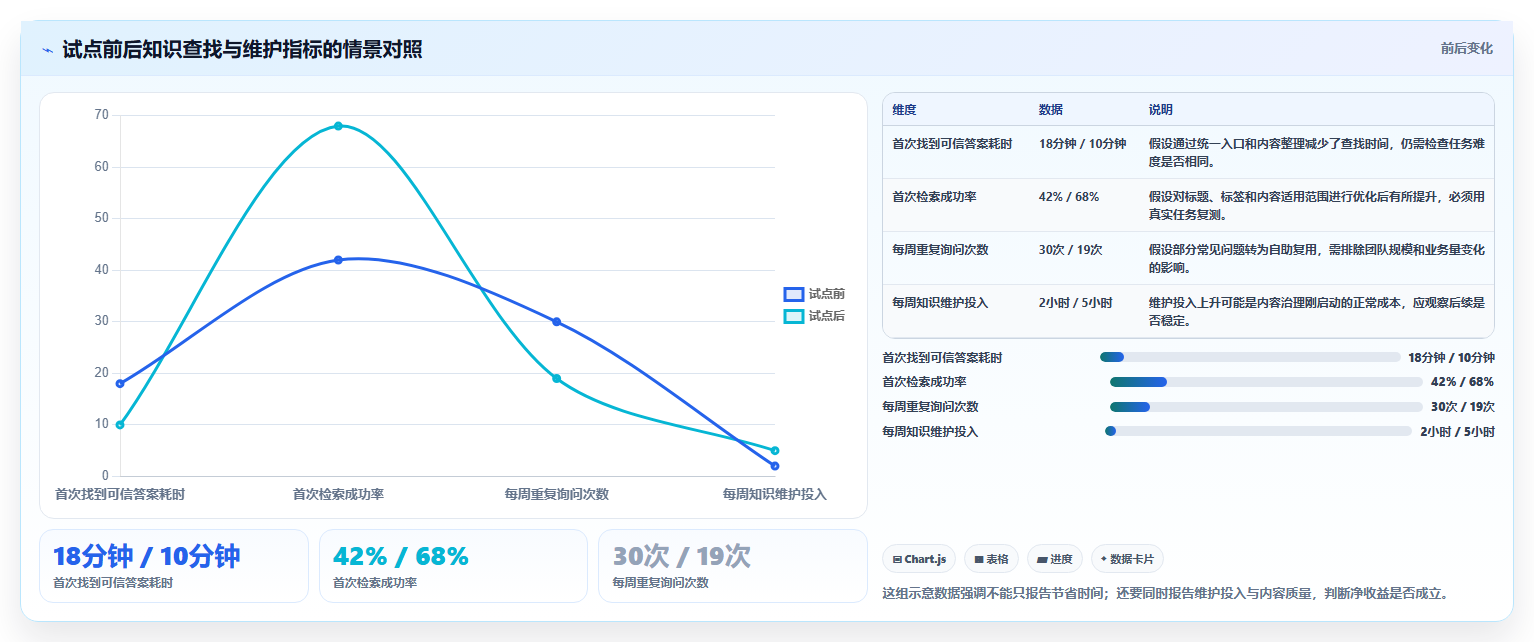Image resolution: width=1534 pixels, height=642 pixels.
Task: Click the 试点后 data point at 10
Action: [x=120, y=425]
